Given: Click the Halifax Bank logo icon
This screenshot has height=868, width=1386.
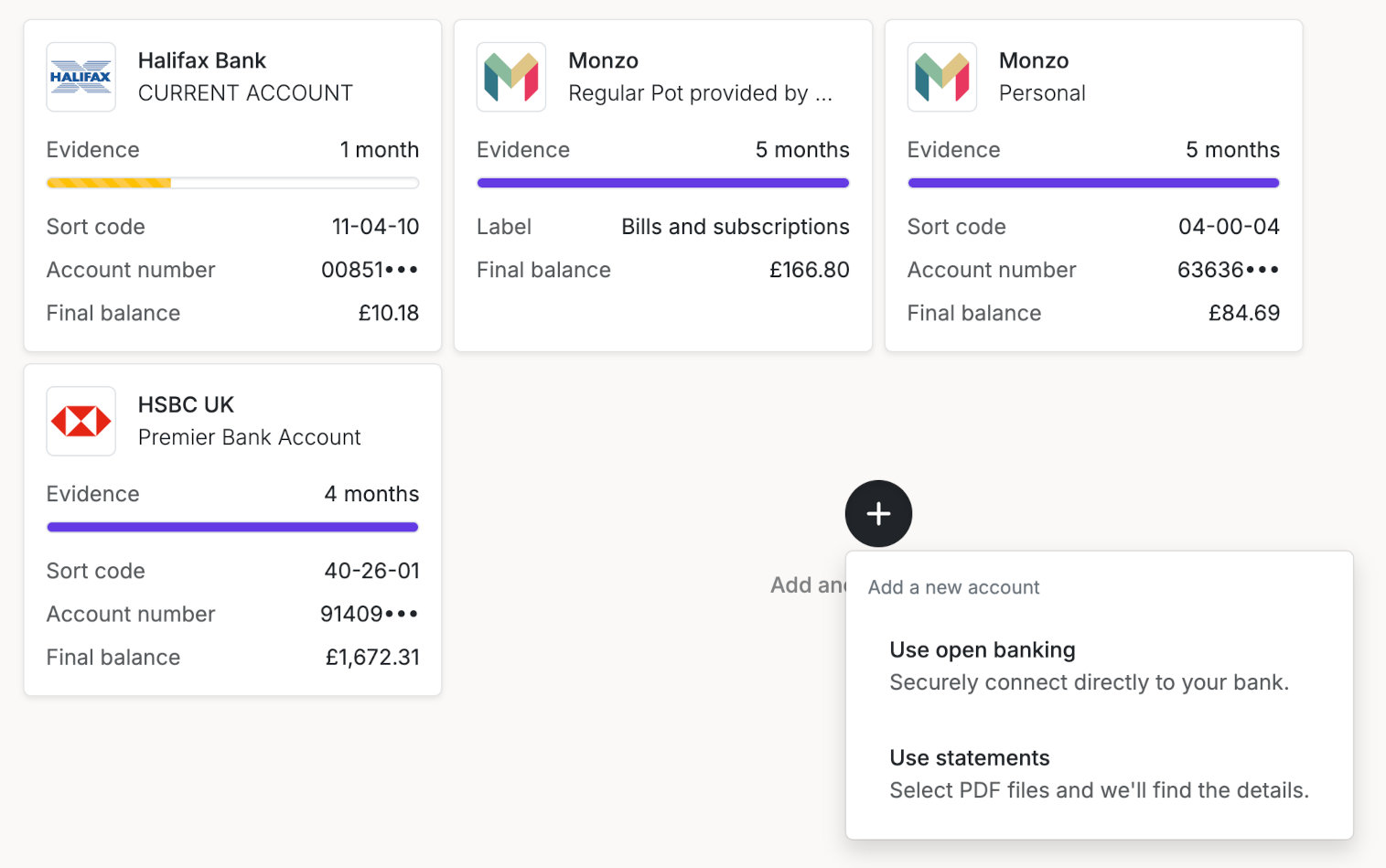Looking at the screenshot, I should [81, 77].
